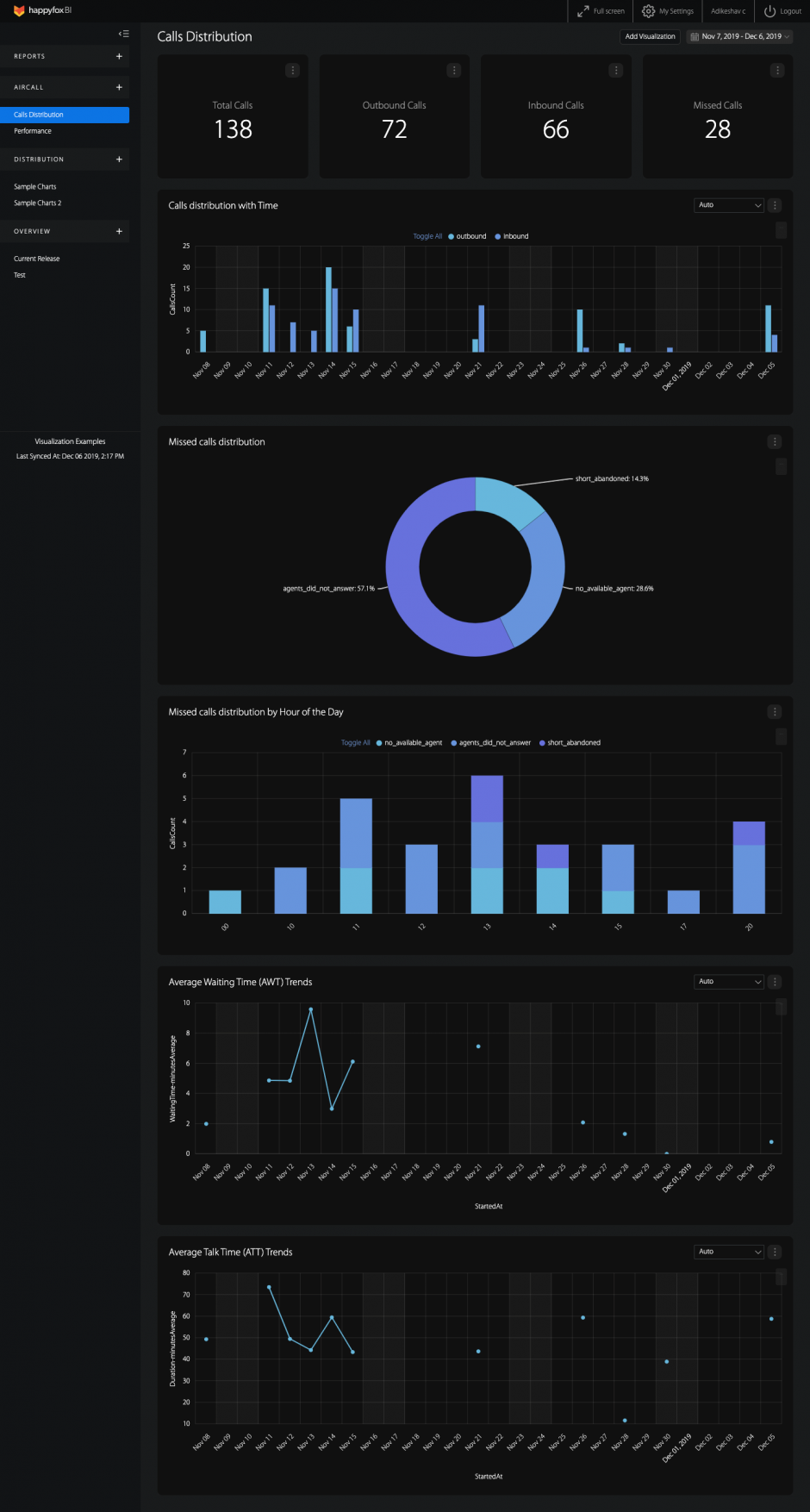Click Toggle All in hourly missed calls chart
Image resolution: width=810 pixels, height=1512 pixels.
[355, 743]
